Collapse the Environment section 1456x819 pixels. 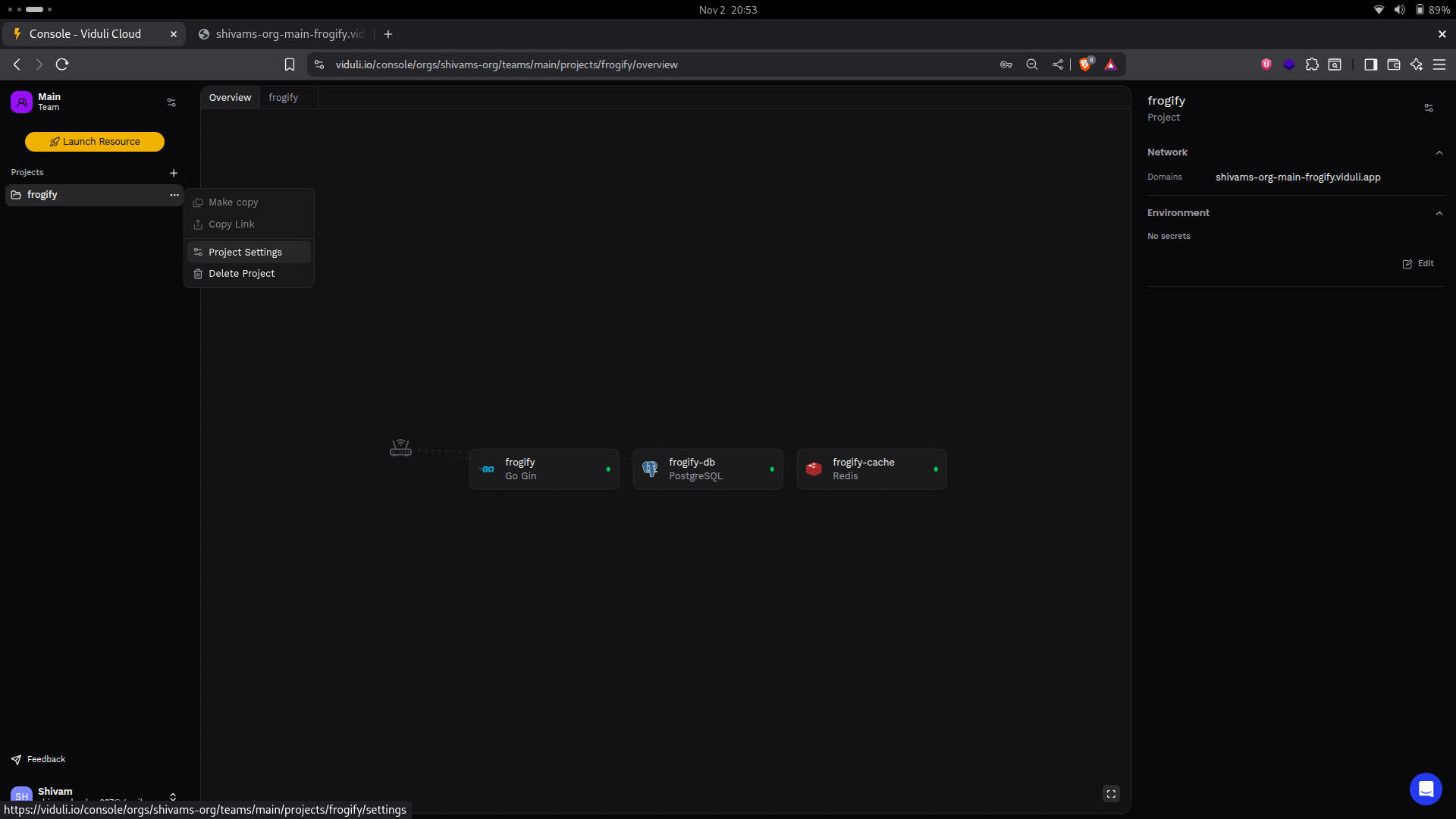click(1439, 213)
